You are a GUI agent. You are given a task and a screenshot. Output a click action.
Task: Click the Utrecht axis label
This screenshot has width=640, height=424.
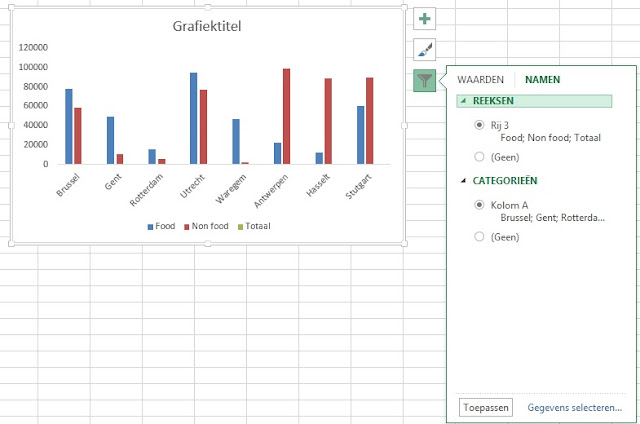point(192,186)
